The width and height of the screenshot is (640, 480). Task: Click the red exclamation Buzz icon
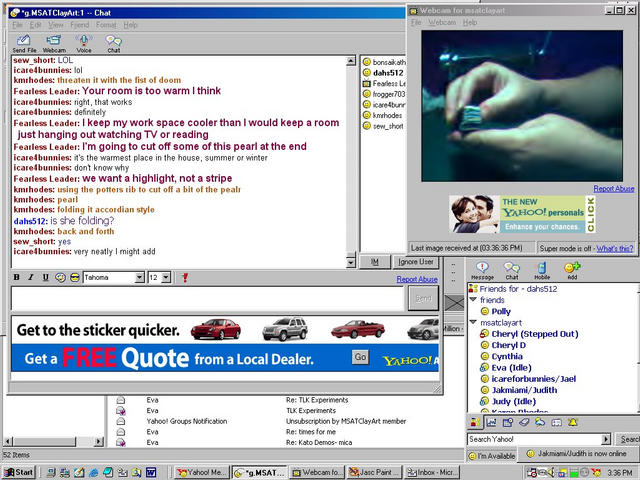point(185,278)
